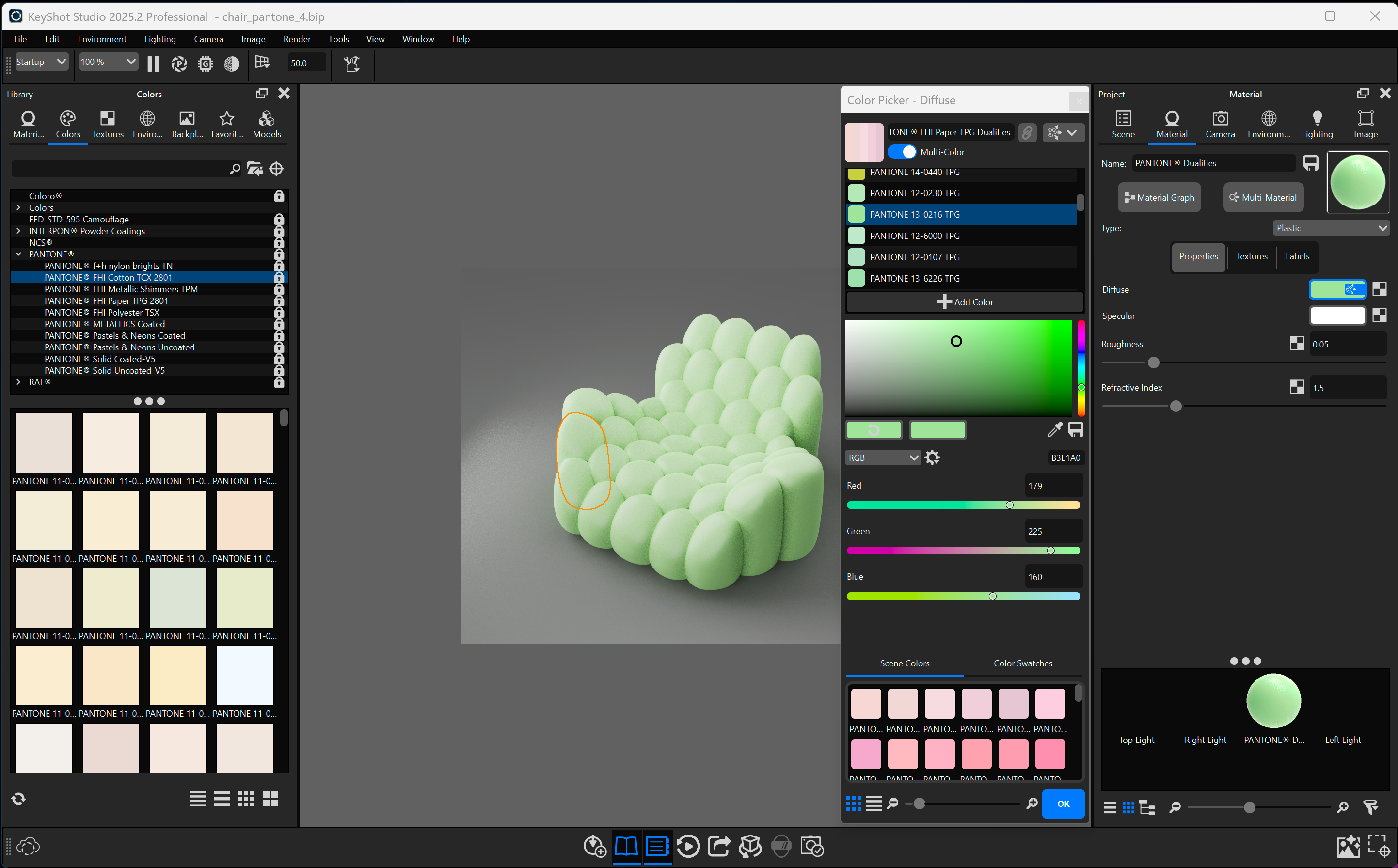Click the Performance Mode toolbar icon
This screenshot has width=1398, height=868.
pyautogui.click(x=179, y=63)
